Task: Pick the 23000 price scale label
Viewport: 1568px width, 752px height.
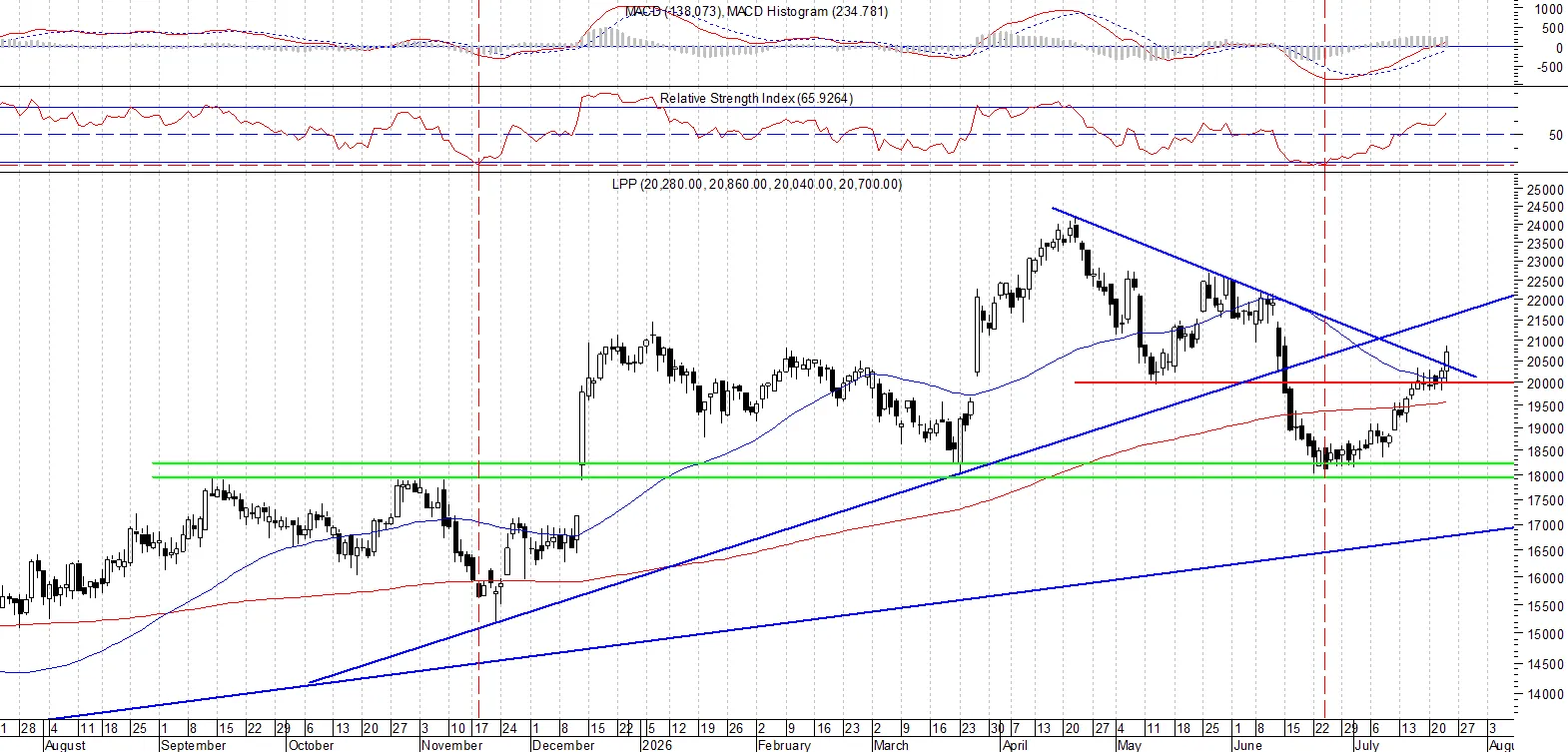Action: click(1545, 263)
